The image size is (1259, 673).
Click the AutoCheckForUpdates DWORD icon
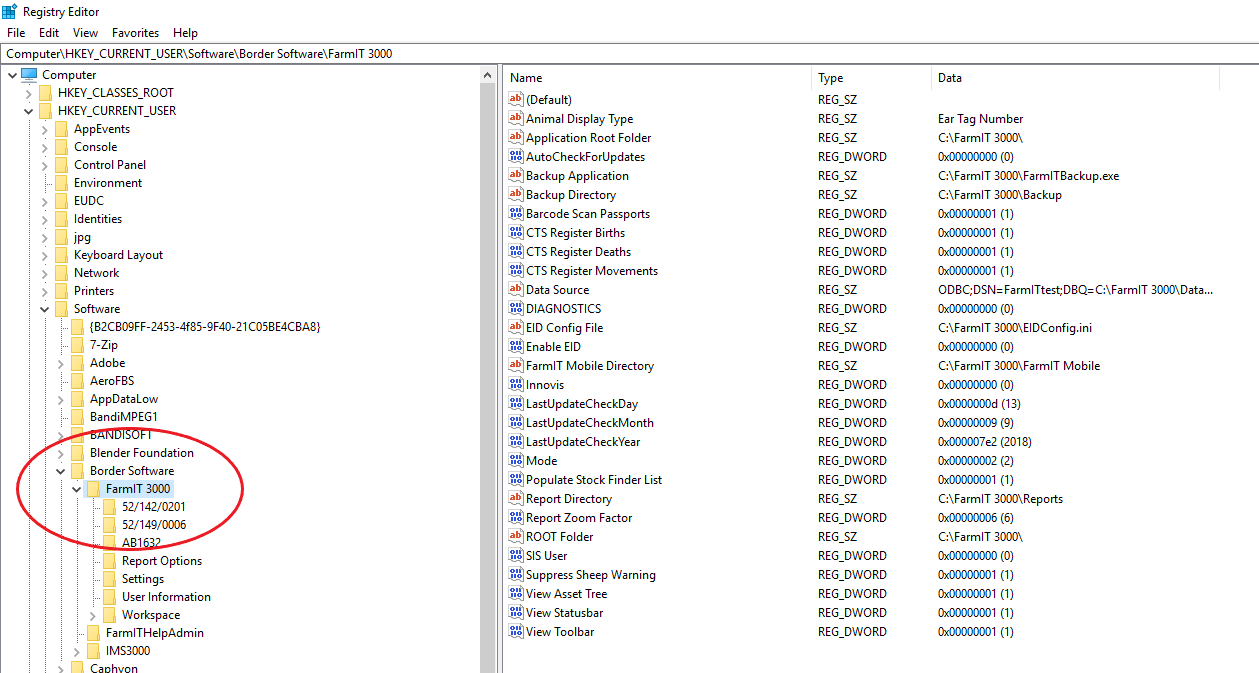pyautogui.click(x=516, y=156)
